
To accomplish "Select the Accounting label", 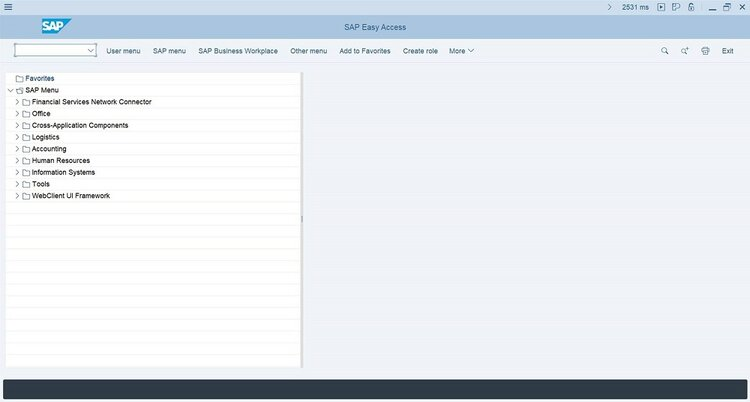I will (49, 148).
